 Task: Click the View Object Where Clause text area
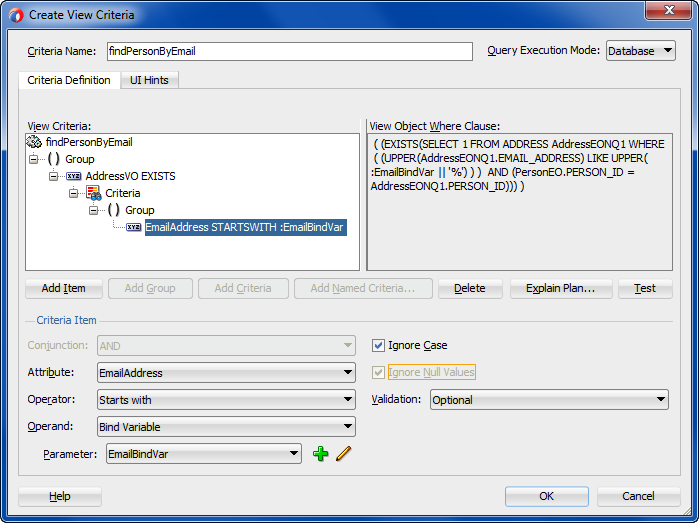(519, 202)
